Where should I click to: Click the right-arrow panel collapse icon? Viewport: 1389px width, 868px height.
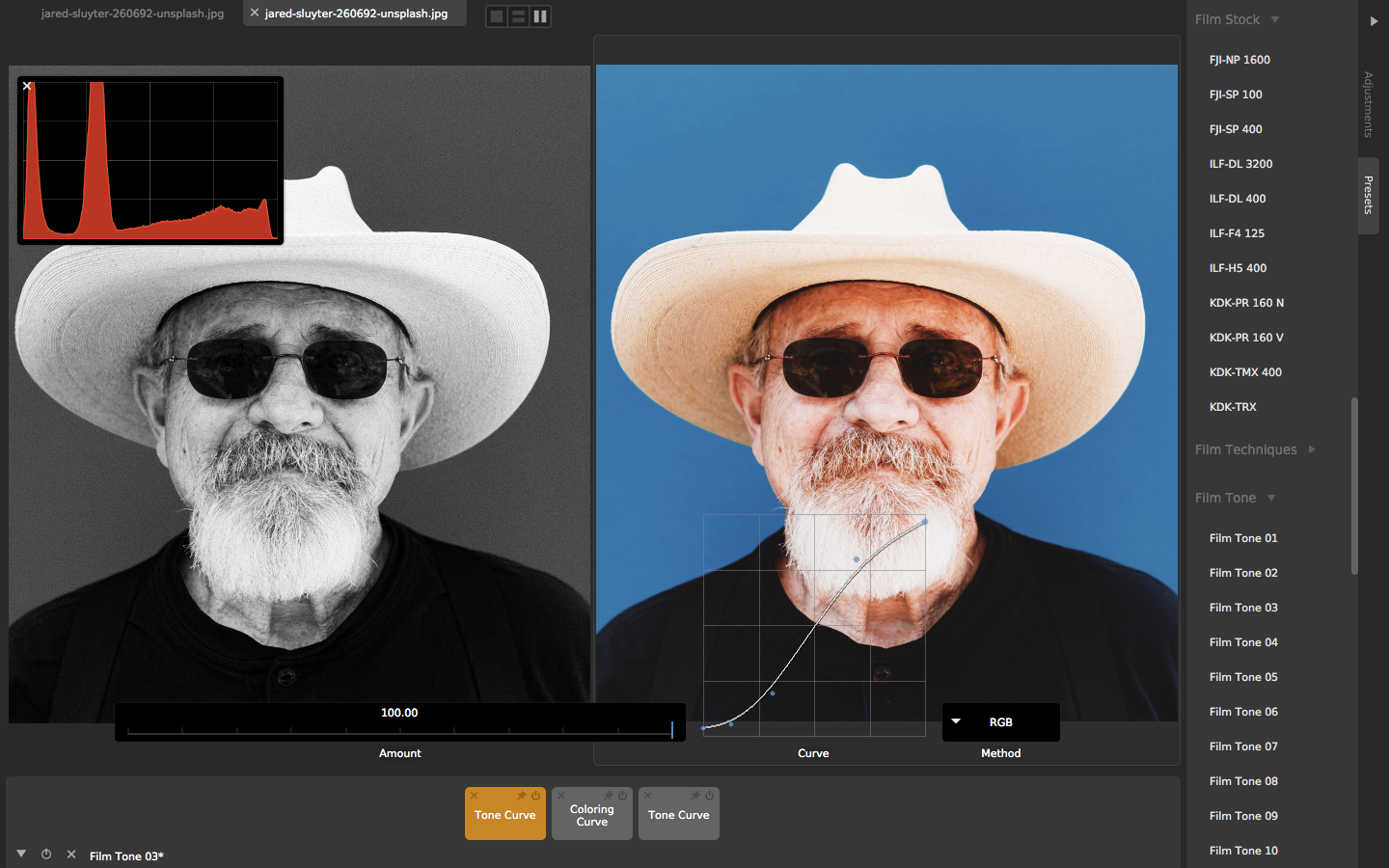(1374, 20)
